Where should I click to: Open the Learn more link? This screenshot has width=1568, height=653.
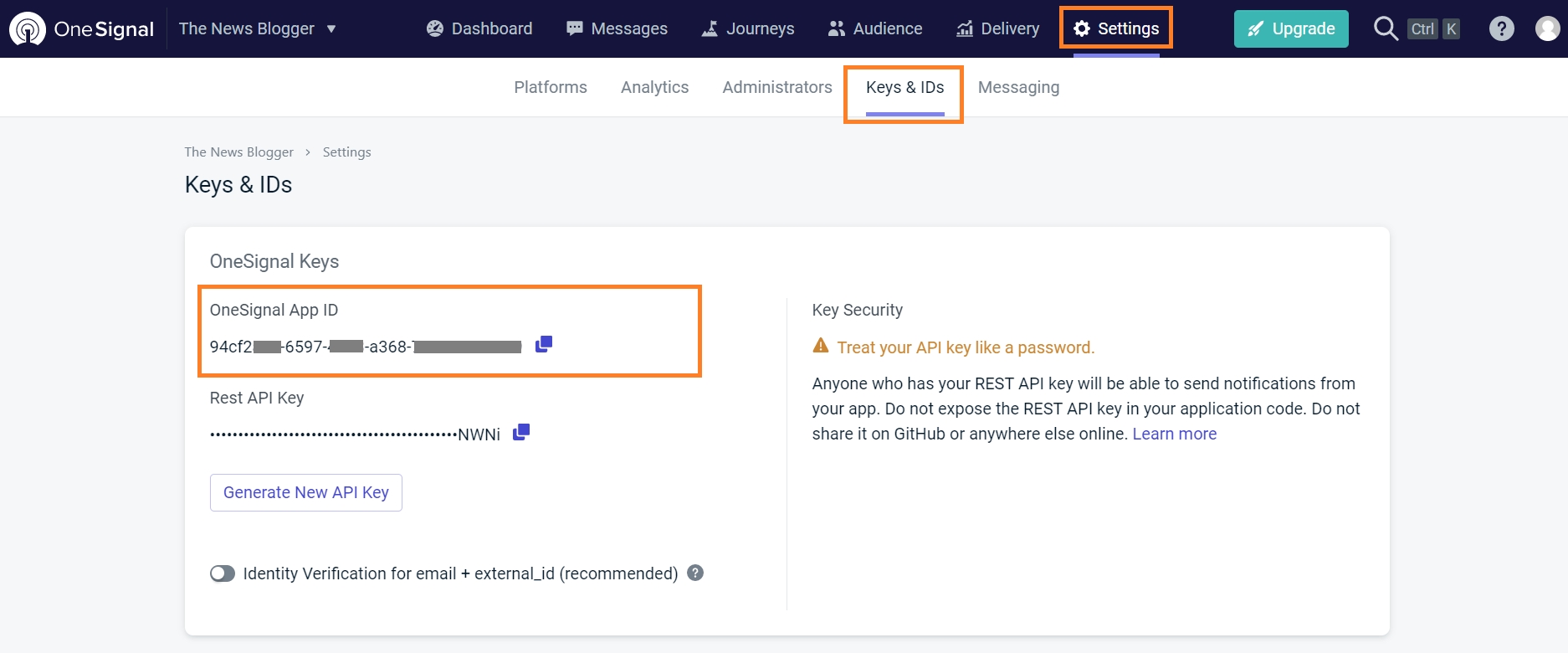pyautogui.click(x=1174, y=434)
